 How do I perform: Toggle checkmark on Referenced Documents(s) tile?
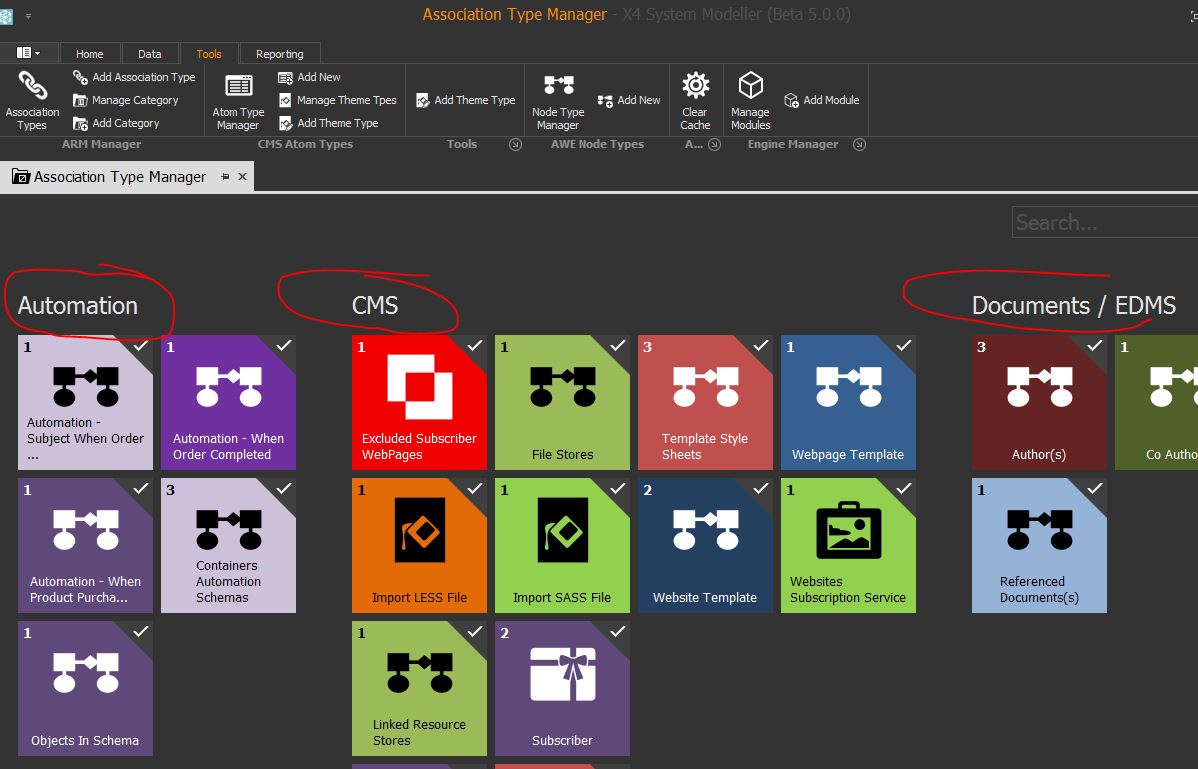pos(1094,489)
